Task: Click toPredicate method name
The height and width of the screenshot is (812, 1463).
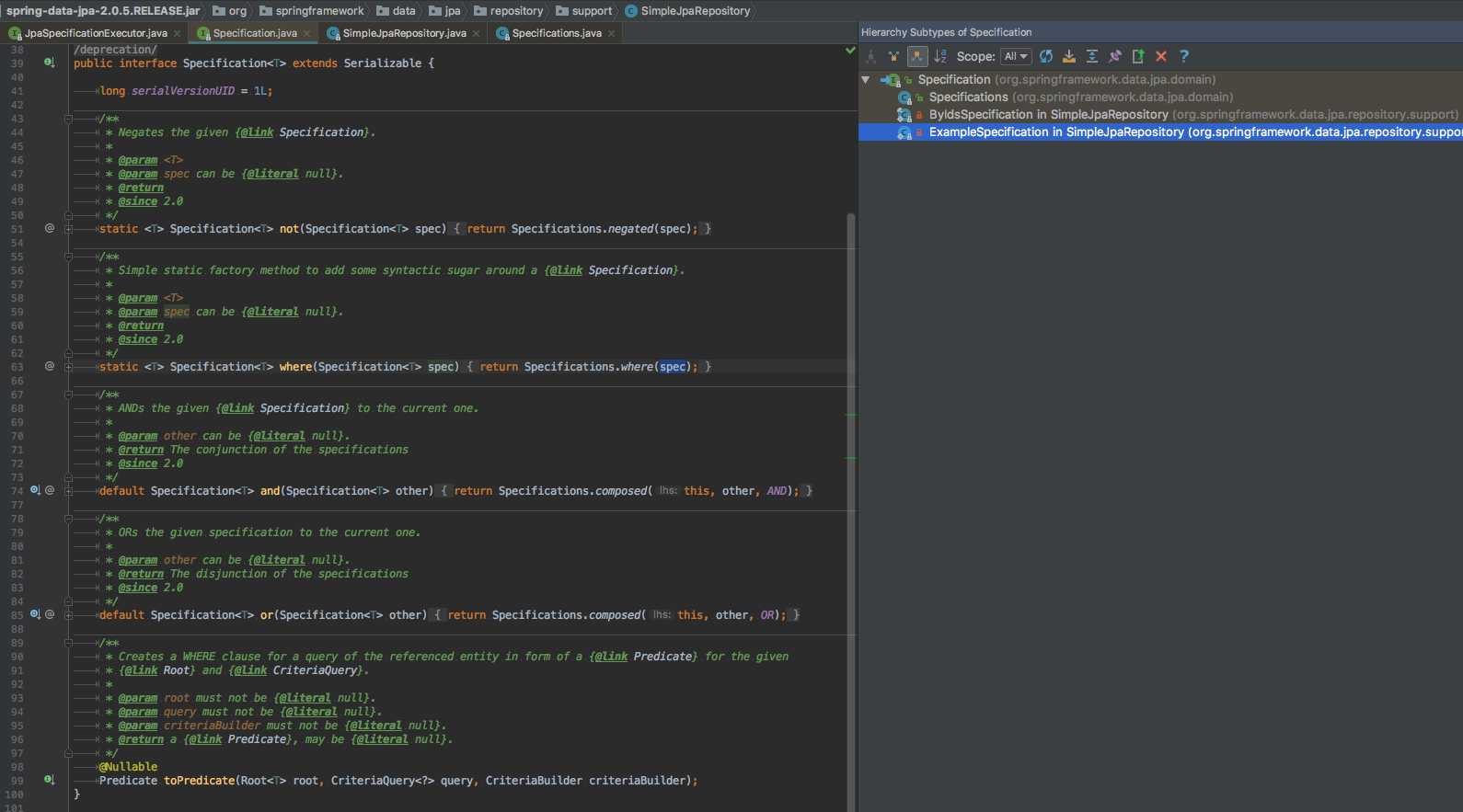Action: click(200, 781)
